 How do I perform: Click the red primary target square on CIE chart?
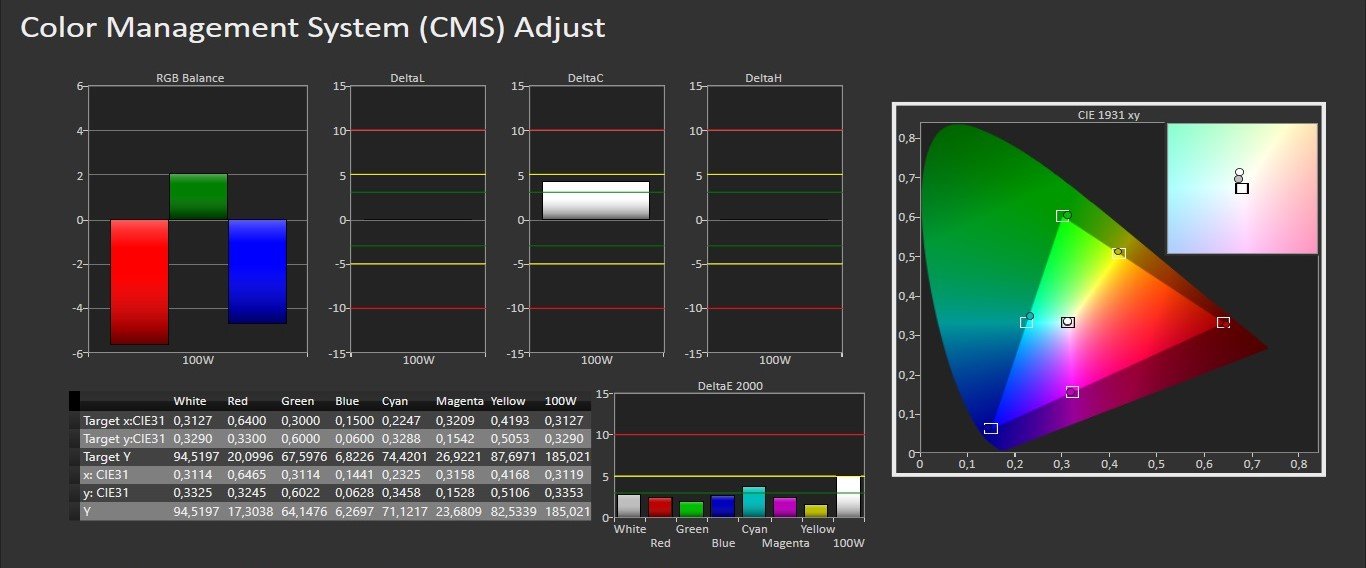(x=1223, y=322)
